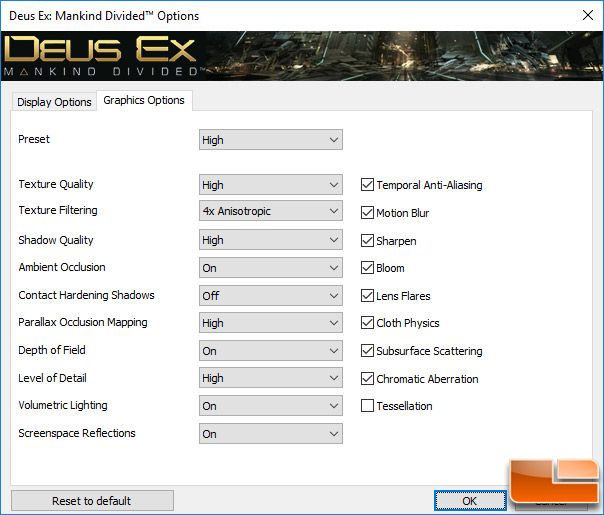The height and width of the screenshot is (515, 604).
Task: Switch to the Display Options tab
Action: click(54, 102)
